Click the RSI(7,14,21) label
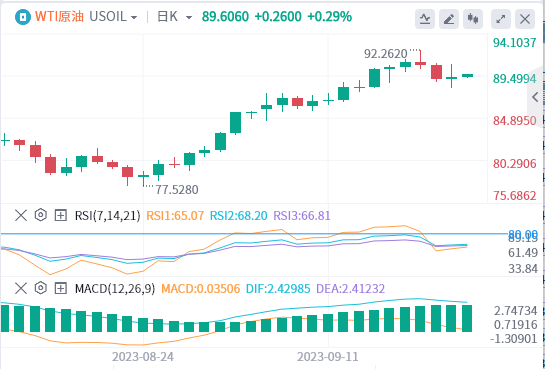 (107, 216)
